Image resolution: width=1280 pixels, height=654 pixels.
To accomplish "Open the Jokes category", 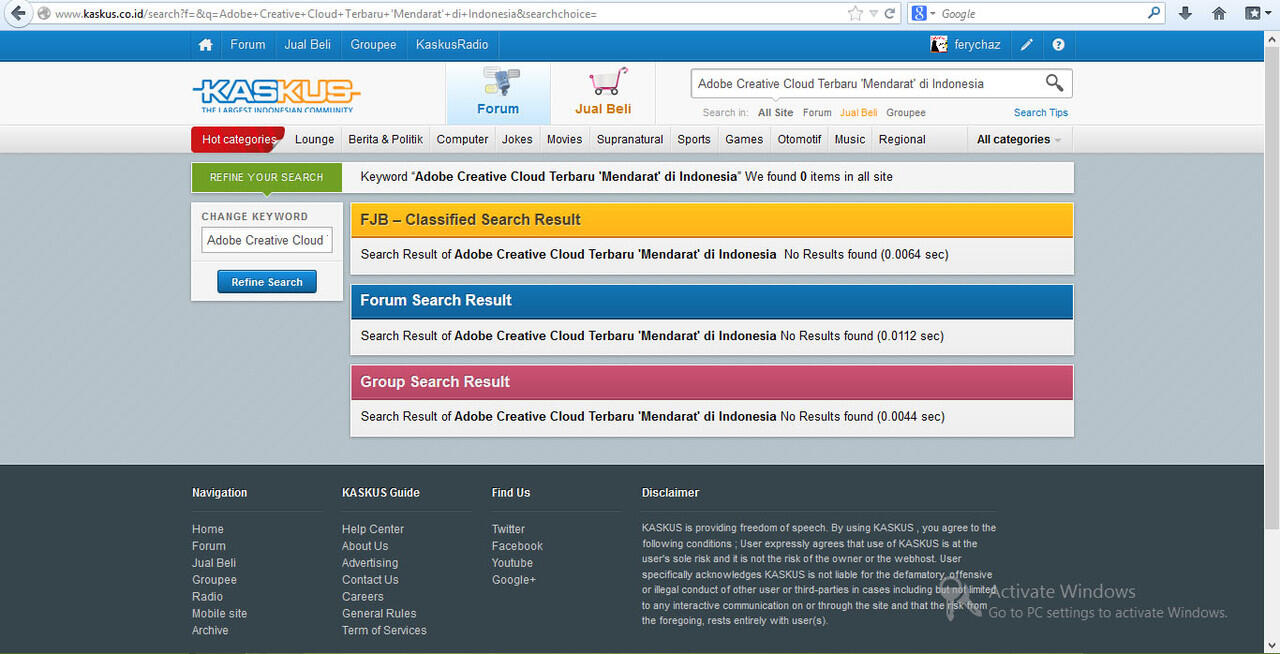I will [517, 140].
